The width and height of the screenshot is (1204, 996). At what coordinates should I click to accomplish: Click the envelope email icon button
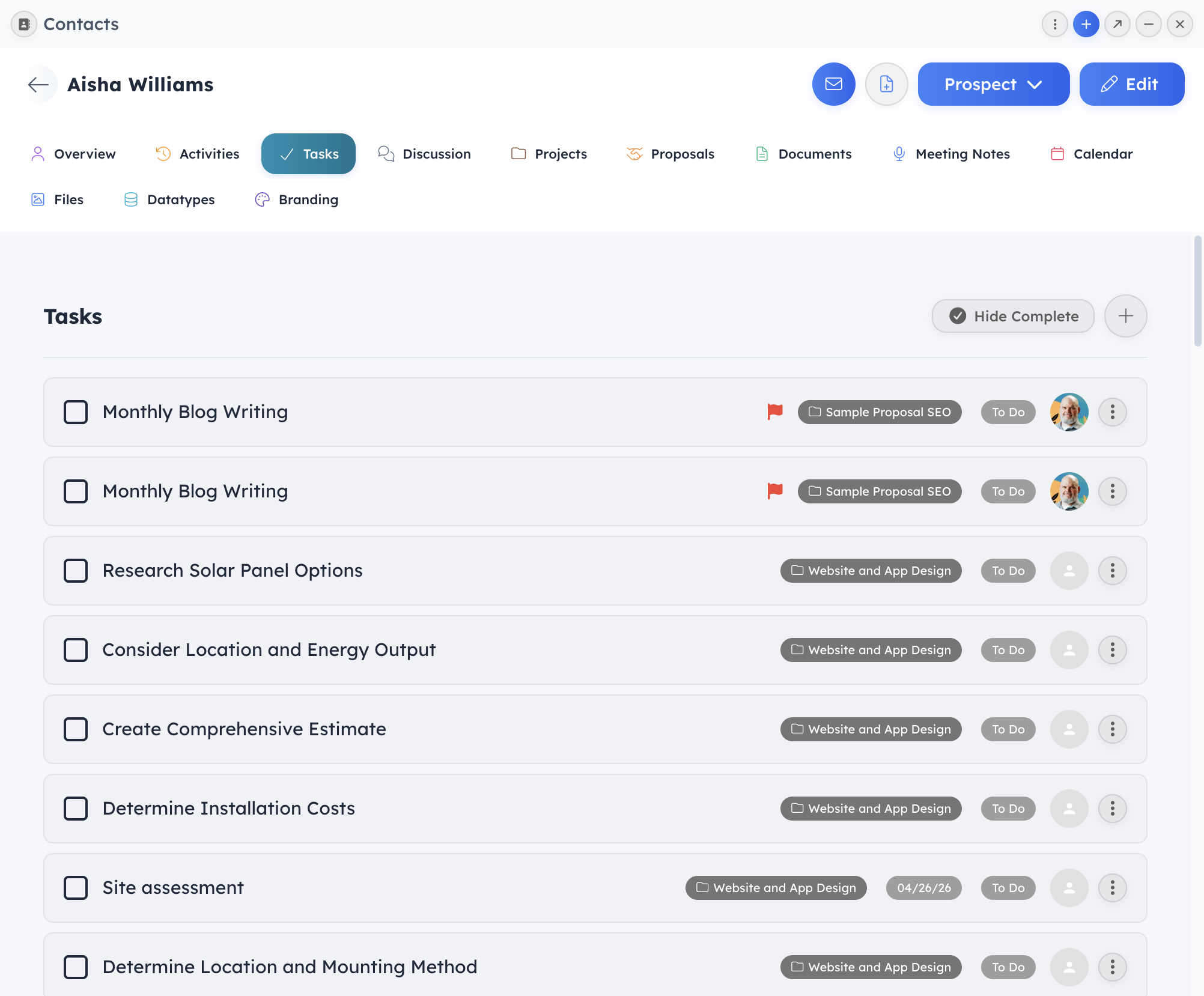click(x=833, y=84)
